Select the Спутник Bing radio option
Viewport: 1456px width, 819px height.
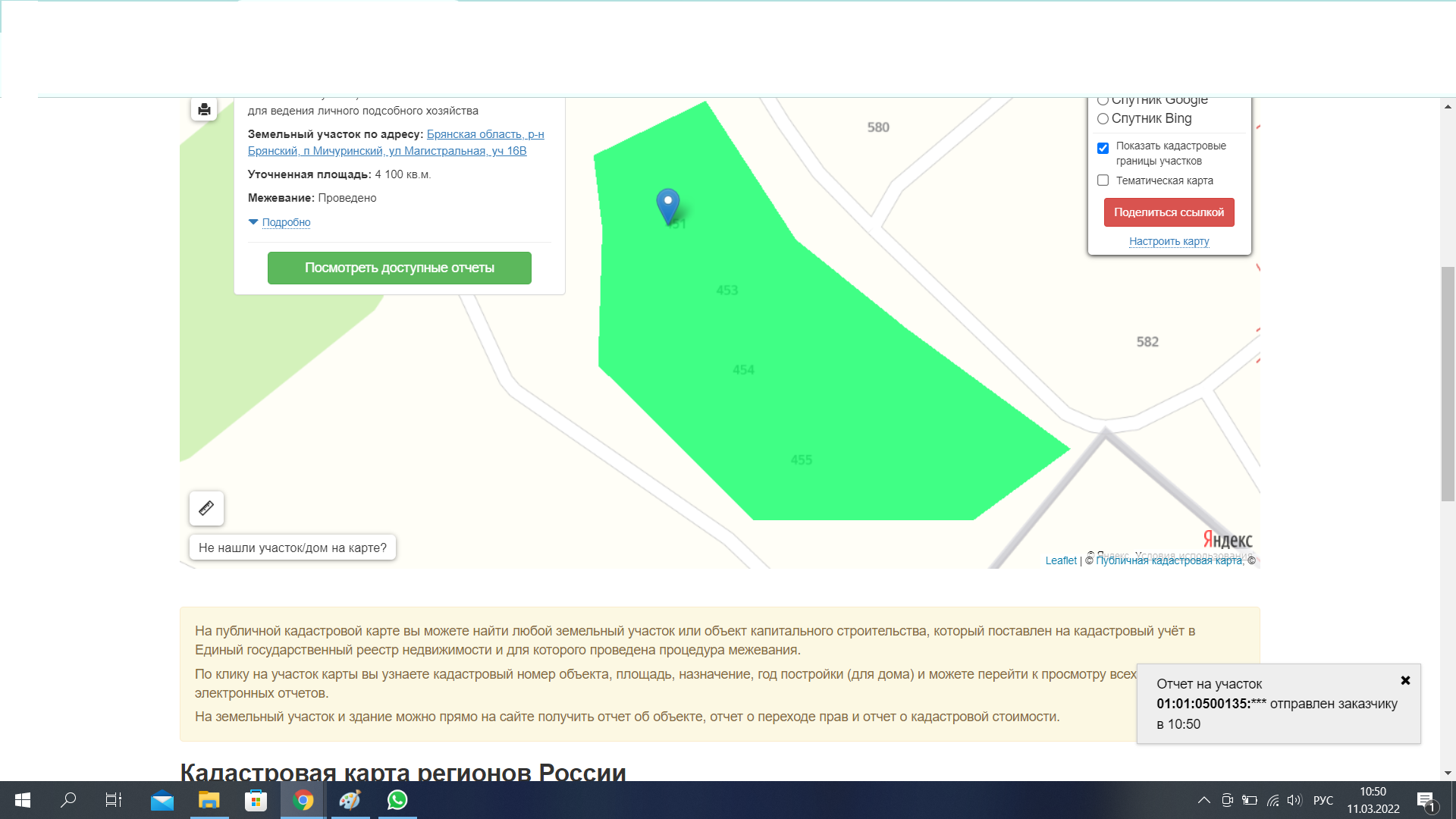1103,119
